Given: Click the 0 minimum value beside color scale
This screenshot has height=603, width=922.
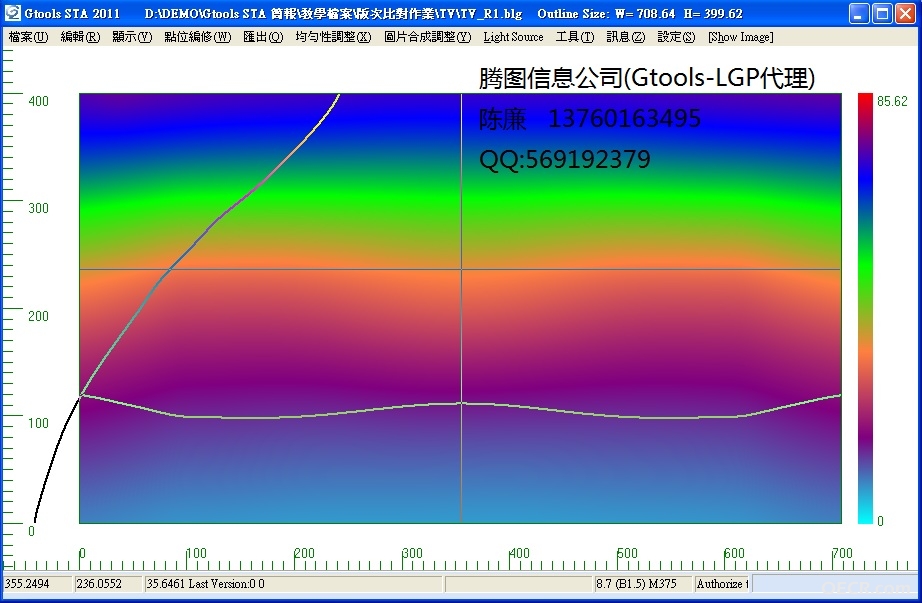Looking at the screenshot, I should coord(880,521).
